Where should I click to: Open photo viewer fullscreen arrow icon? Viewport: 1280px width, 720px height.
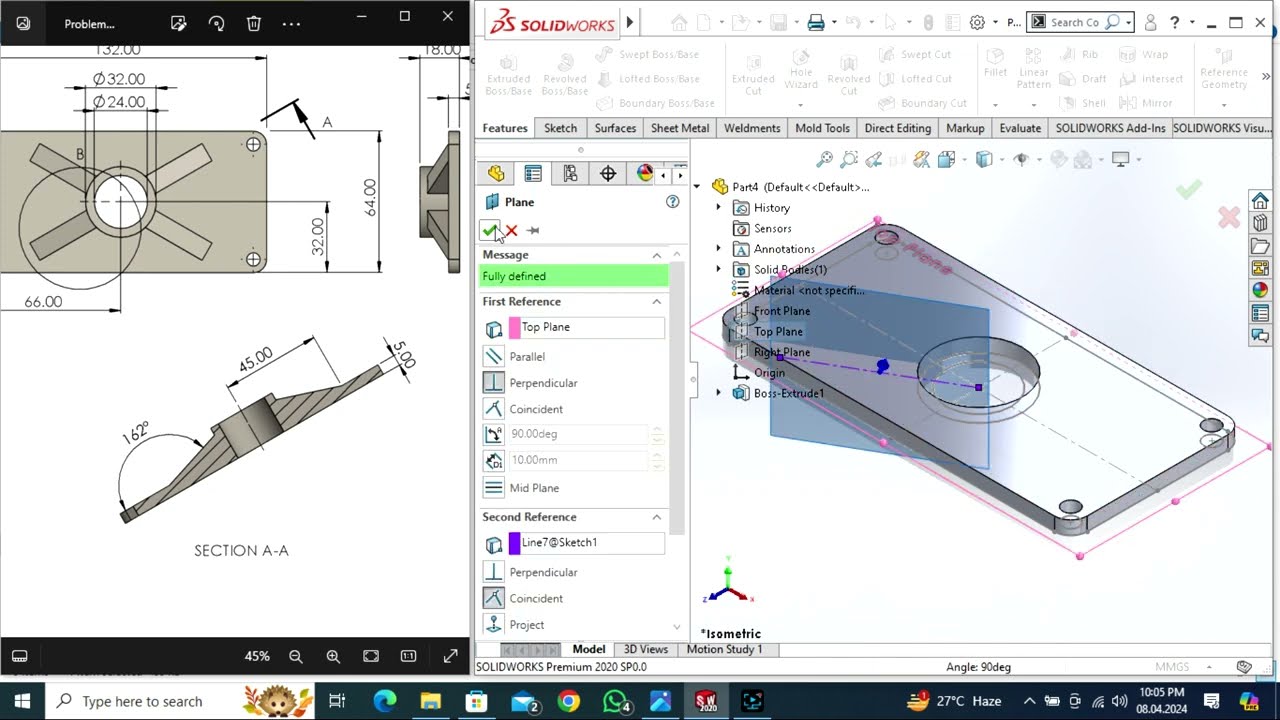click(x=450, y=656)
